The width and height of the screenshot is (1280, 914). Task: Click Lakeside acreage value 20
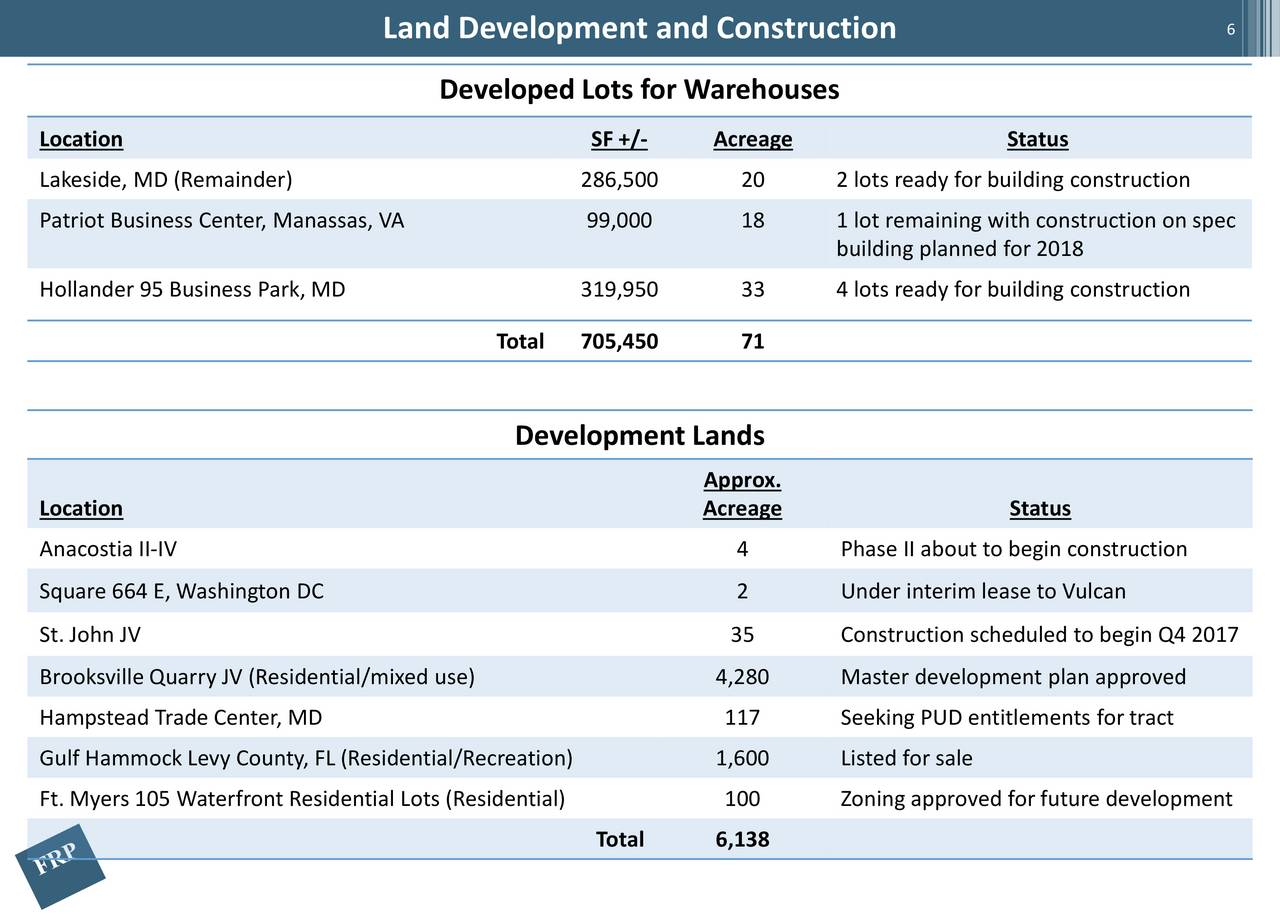click(753, 180)
